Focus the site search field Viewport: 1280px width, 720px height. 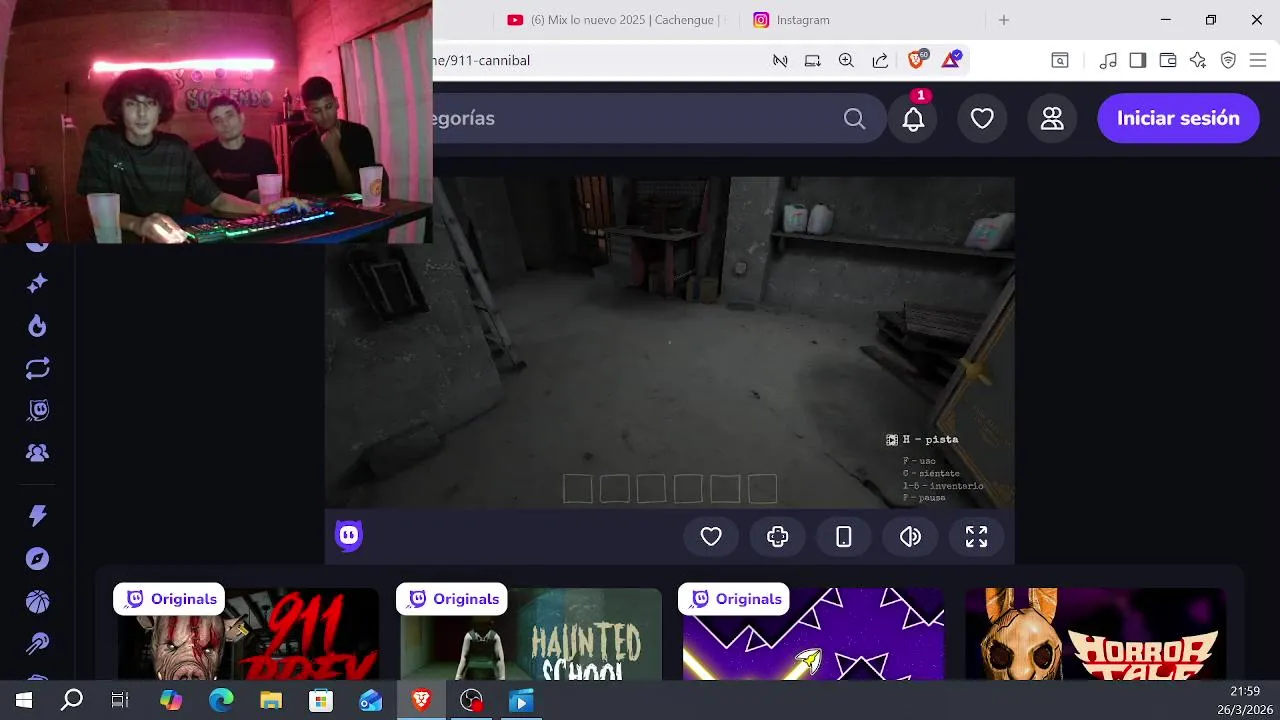(640, 118)
